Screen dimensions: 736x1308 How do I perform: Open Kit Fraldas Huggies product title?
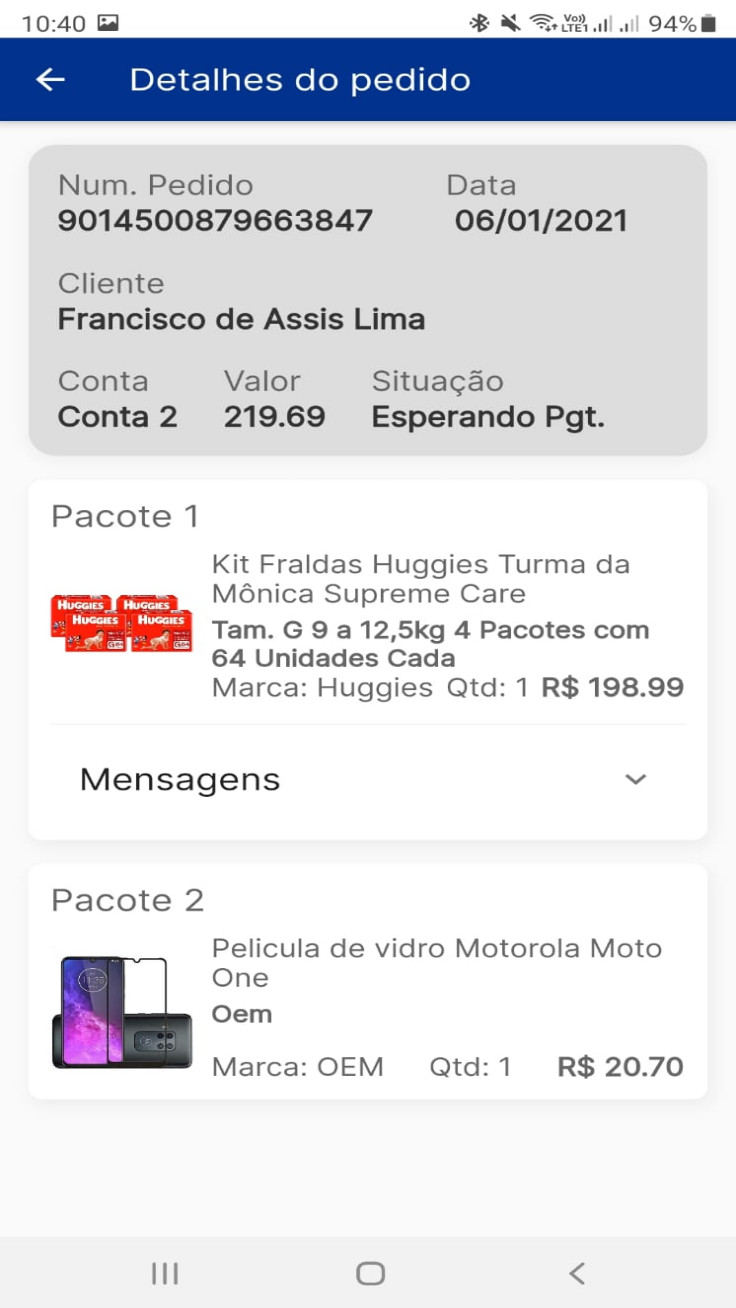point(420,579)
